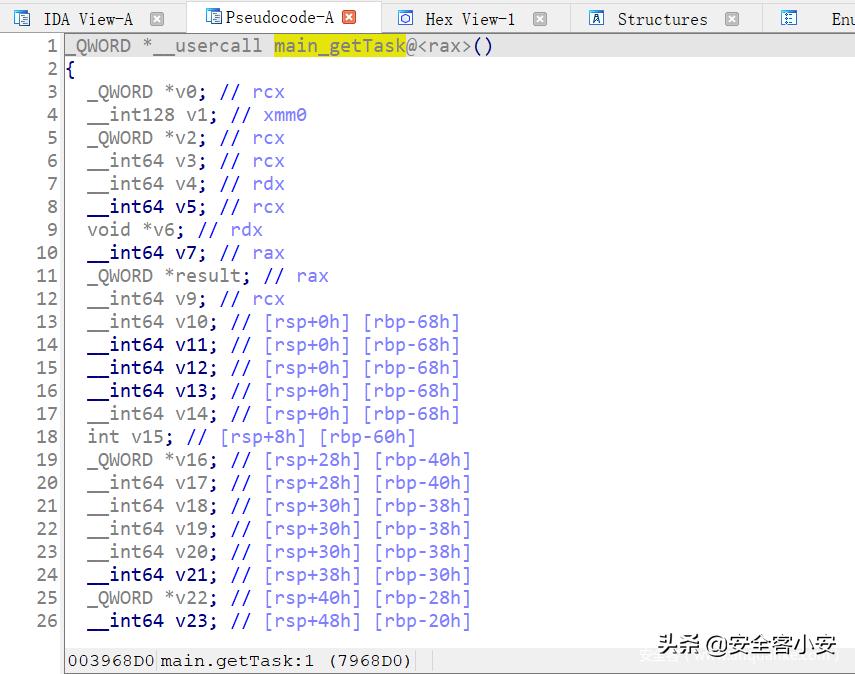Click the opening brace on line 2
Image resolution: width=855 pixels, height=674 pixels.
(x=70, y=69)
